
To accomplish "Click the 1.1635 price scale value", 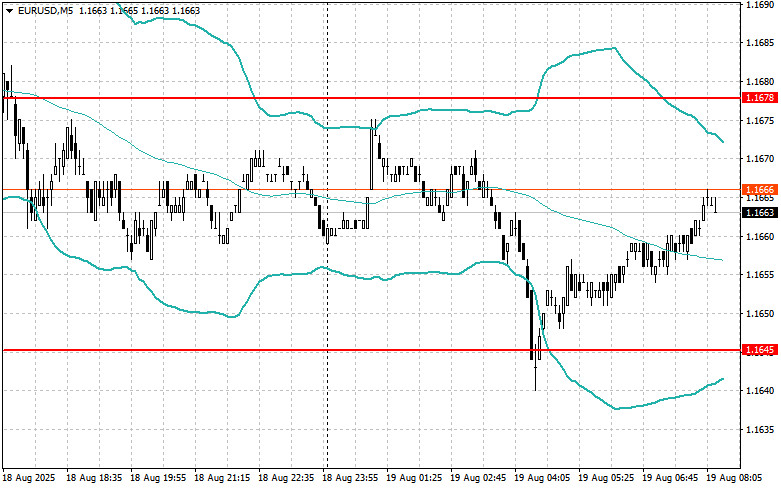I will pyautogui.click(x=760, y=429).
